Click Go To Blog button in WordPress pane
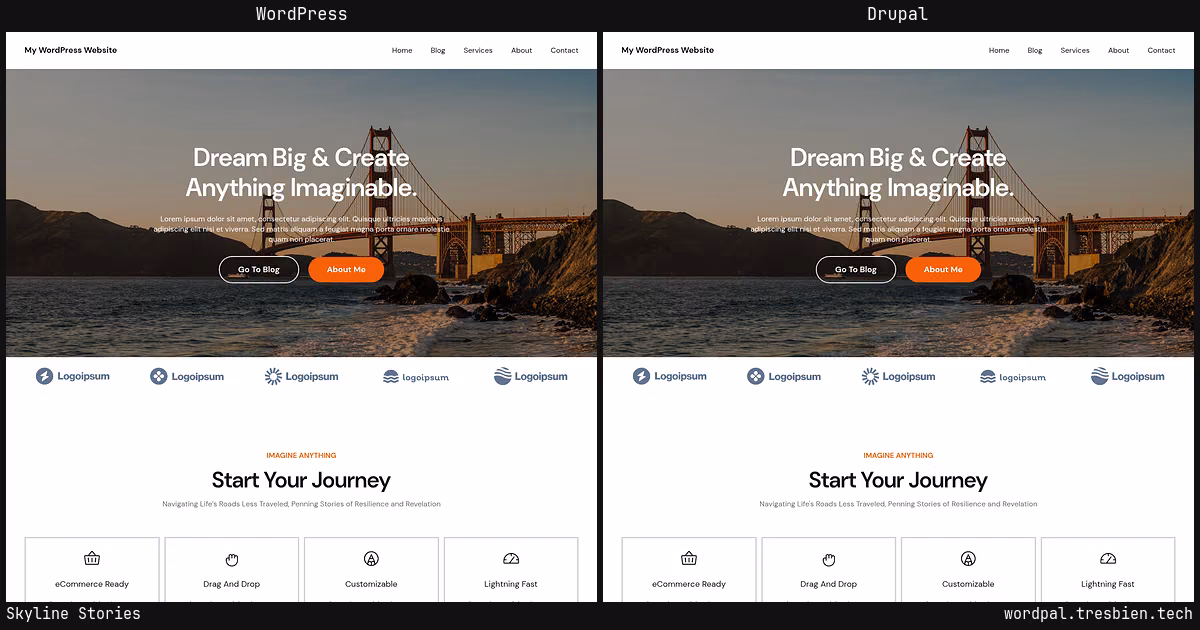Viewport: 1200px width, 630px height. 259,269
